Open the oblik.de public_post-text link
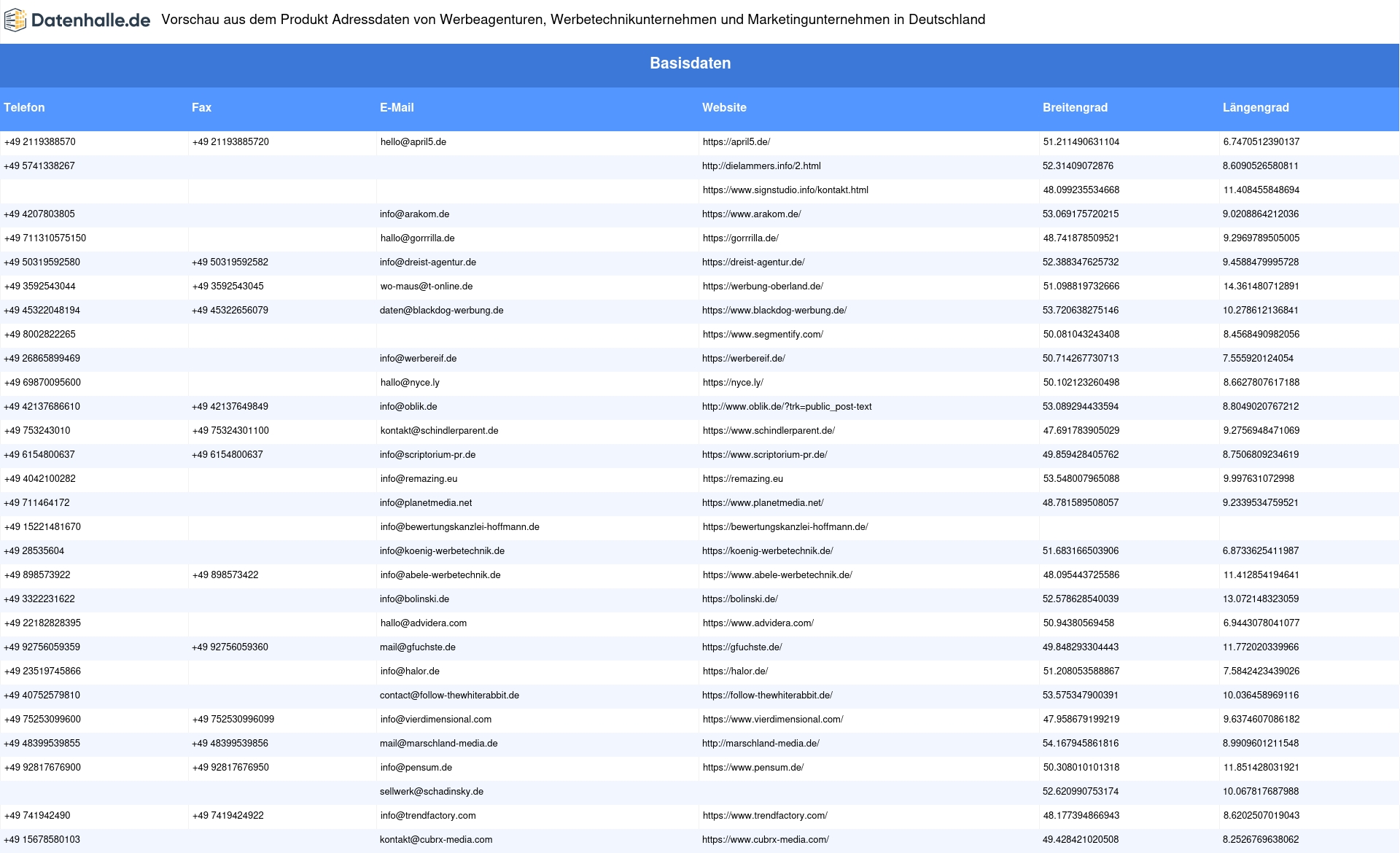Screen dimensions: 1400x853 [787, 407]
